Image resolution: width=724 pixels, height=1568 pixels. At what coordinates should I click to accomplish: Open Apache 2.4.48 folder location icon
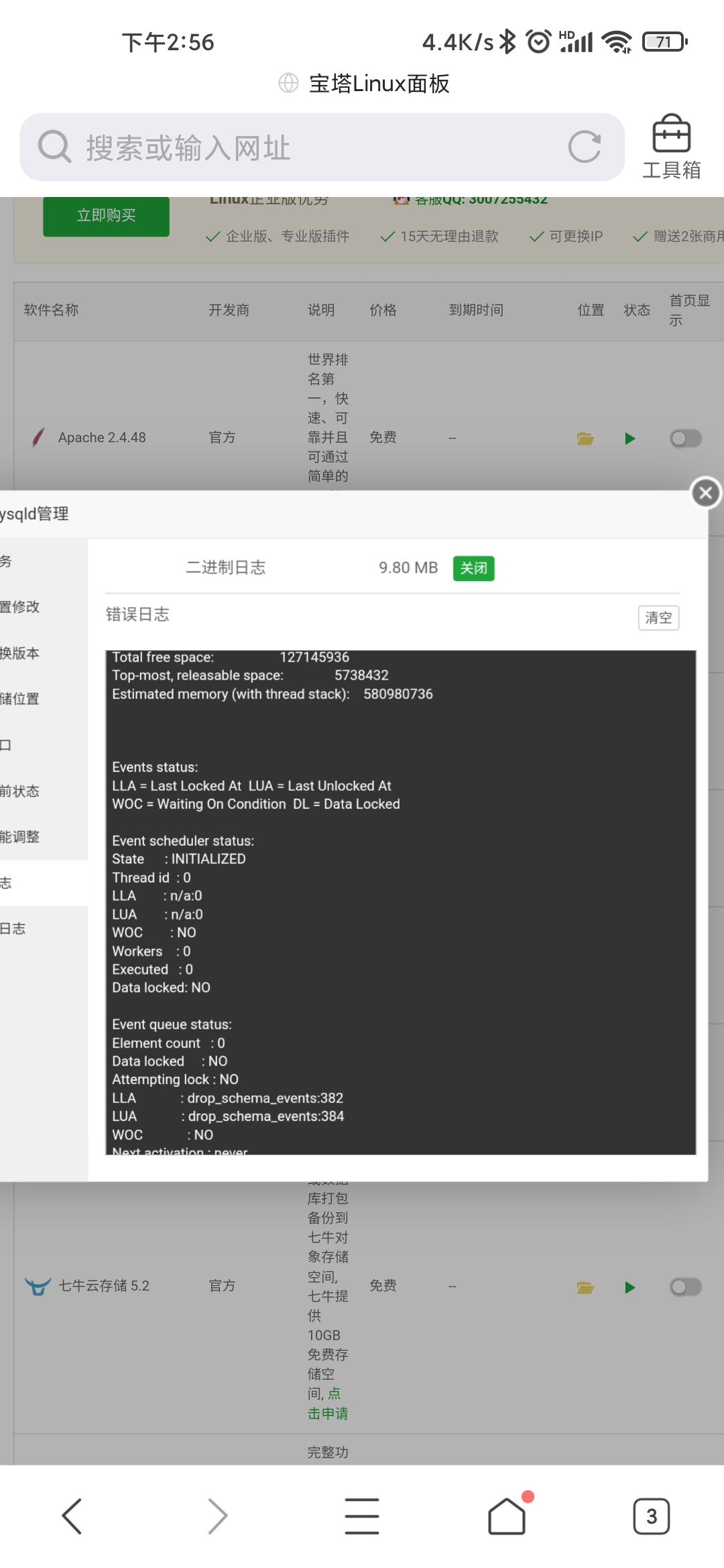tap(585, 438)
